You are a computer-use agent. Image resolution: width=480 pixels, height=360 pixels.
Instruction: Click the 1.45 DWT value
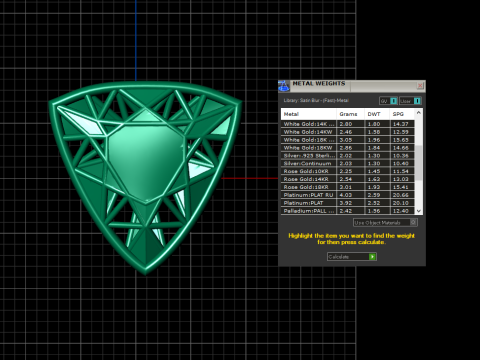[x=374, y=171]
